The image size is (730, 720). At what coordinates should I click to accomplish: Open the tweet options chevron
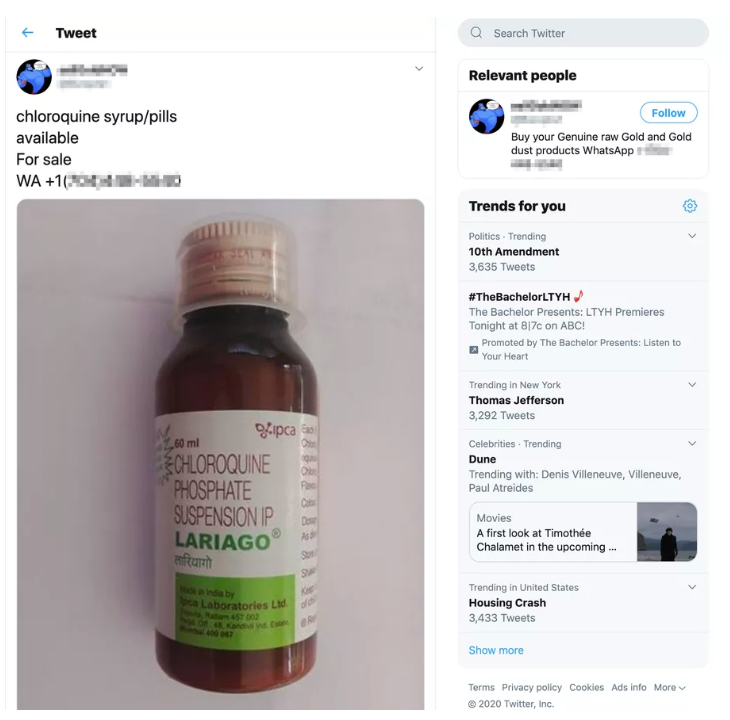(x=419, y=68)
